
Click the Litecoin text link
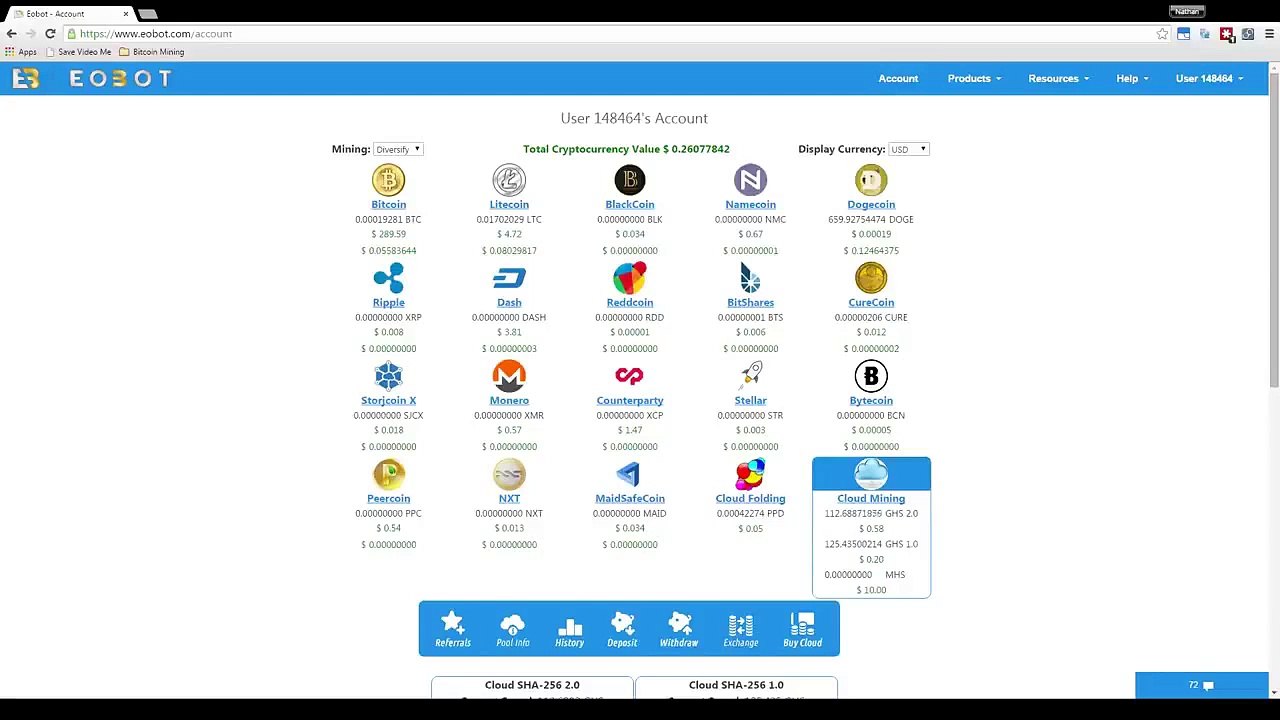pyautogui.click(x=509, y=204)
